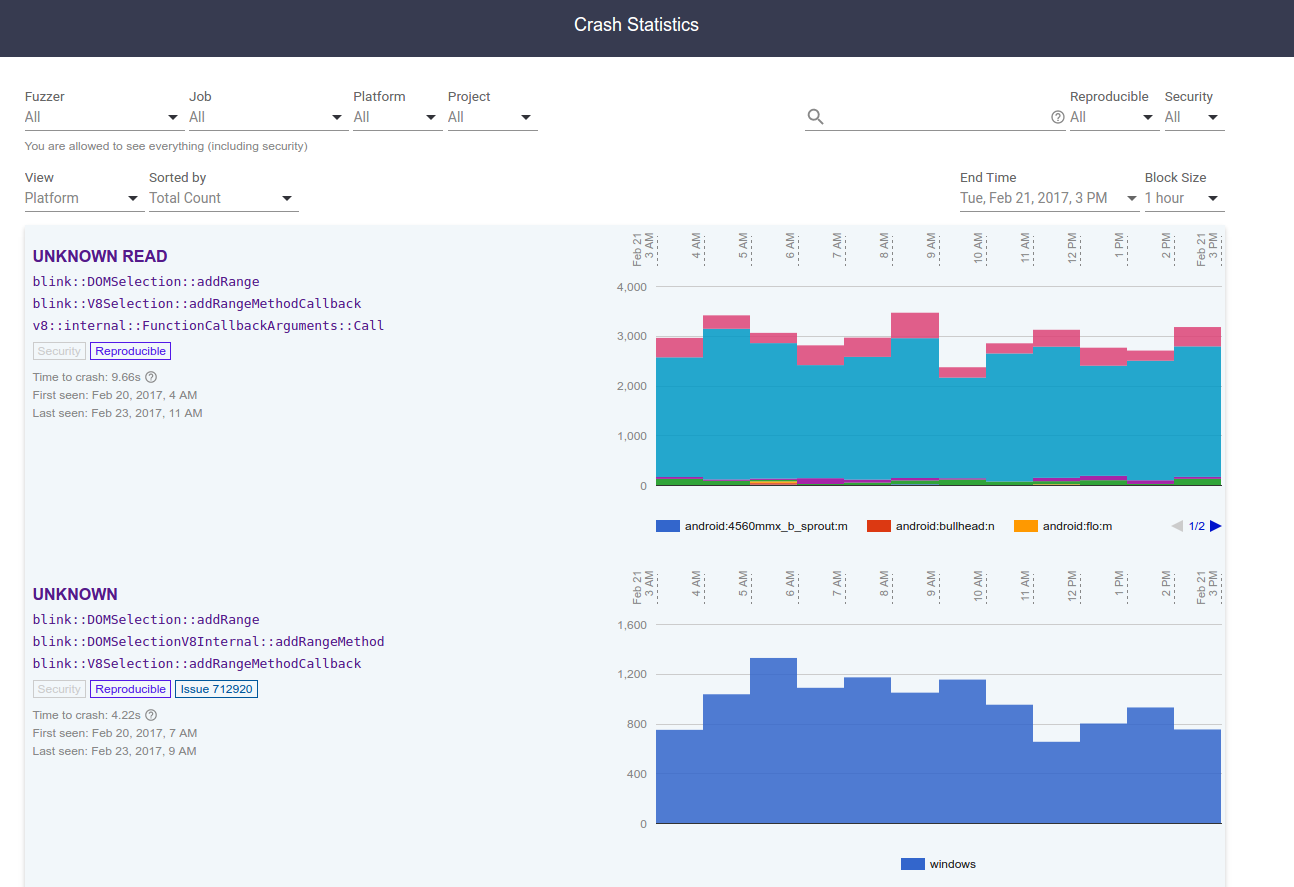
Task: Click the Time to crash 4.22s help icon
Action: [151, 715]
